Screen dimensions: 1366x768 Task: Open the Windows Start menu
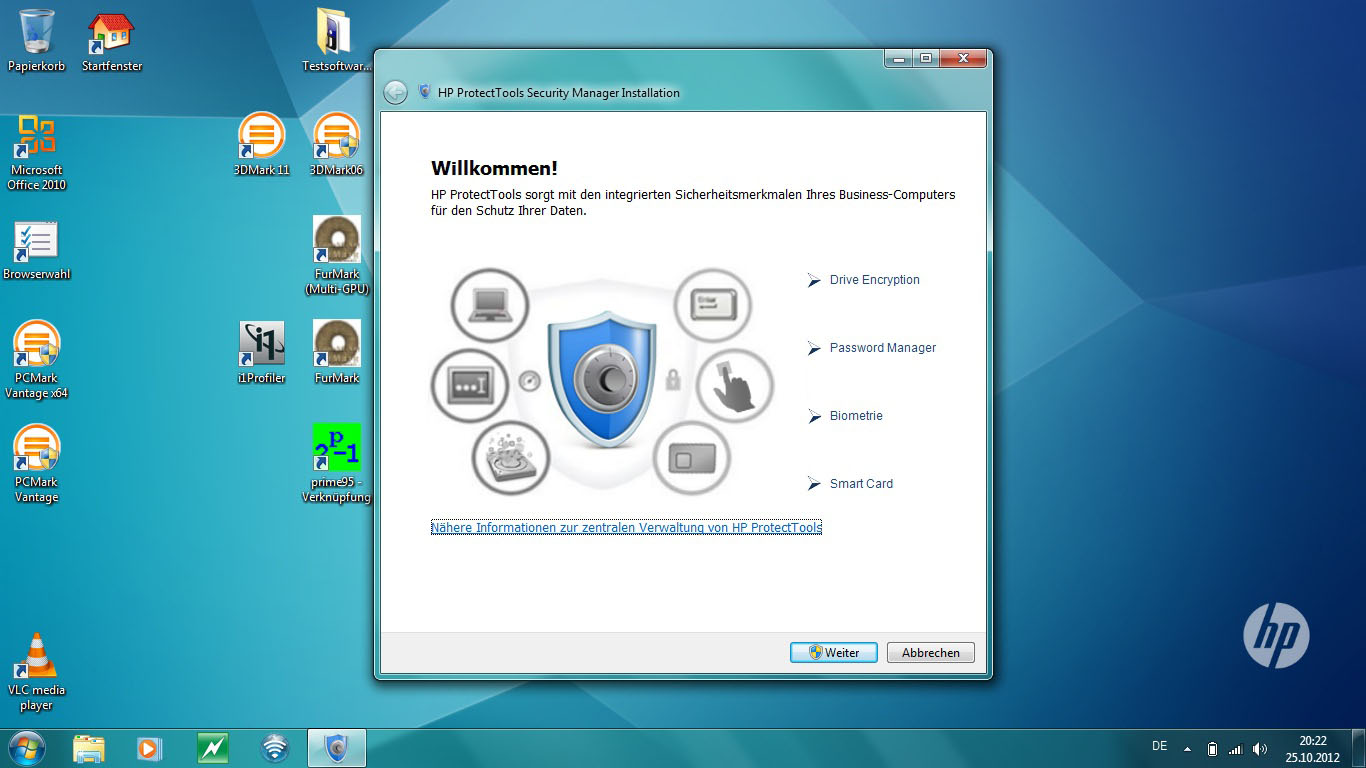point(26,747)
